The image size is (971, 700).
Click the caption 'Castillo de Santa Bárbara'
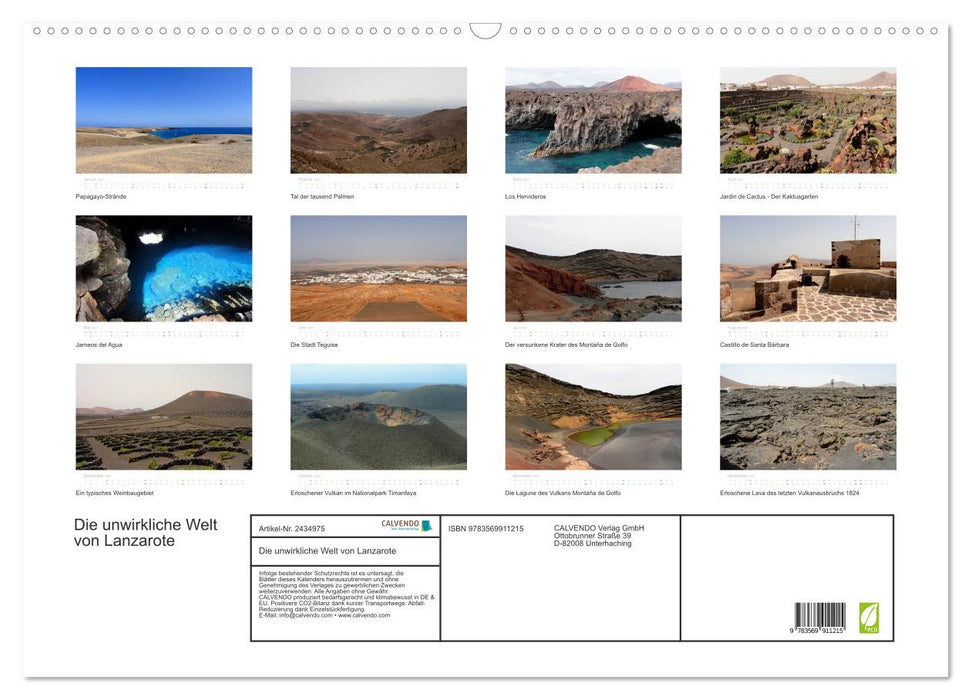coord(754,345)
